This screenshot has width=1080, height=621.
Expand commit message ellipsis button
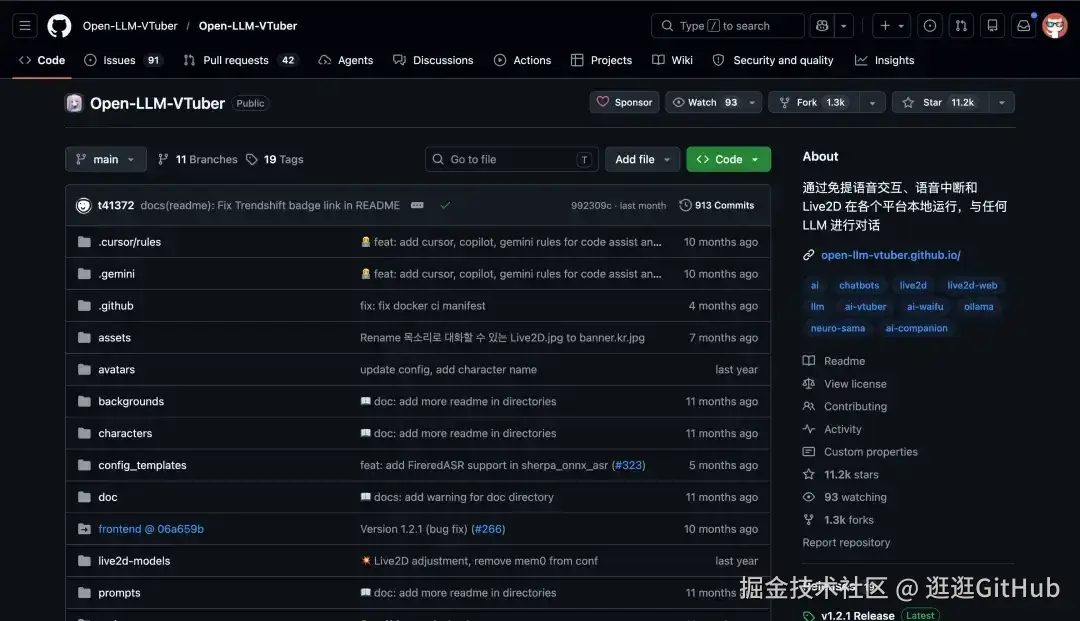pos(417,205)
